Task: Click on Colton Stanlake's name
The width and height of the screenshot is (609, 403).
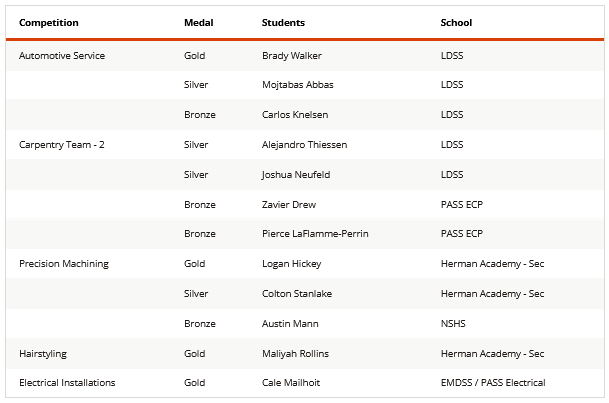Action: pos(297,294)
